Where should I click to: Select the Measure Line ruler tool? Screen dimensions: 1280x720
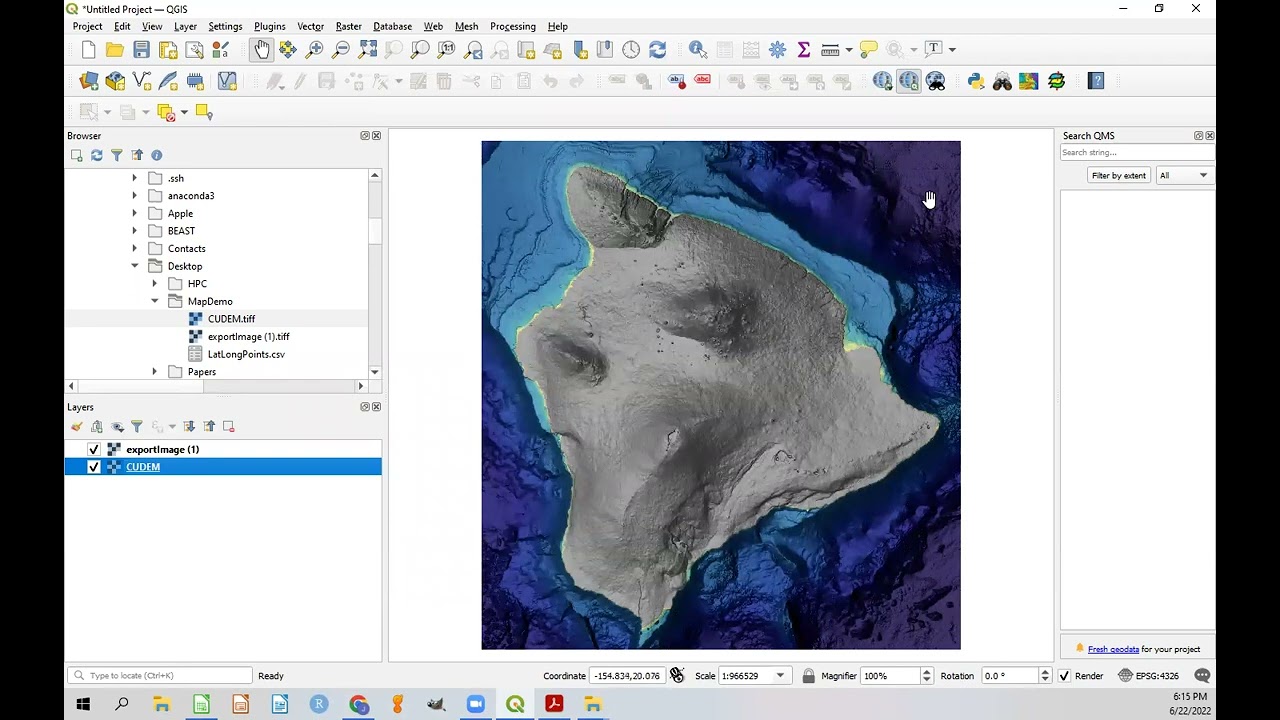pos(829,49)
